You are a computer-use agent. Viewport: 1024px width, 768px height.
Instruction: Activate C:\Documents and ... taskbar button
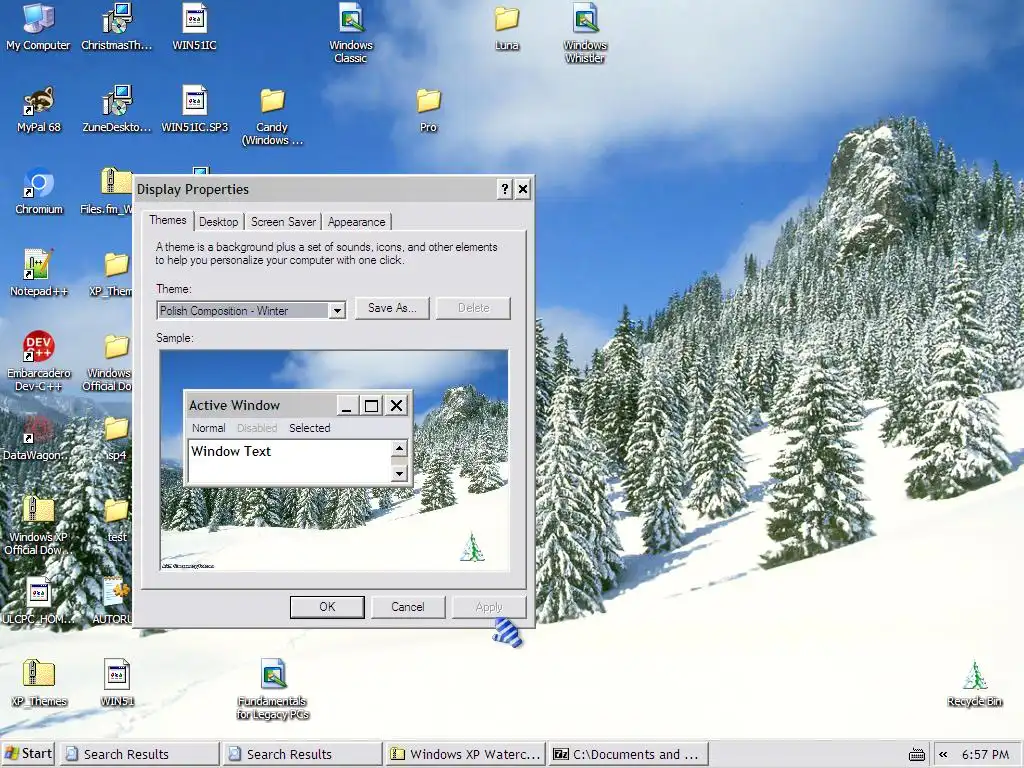(629, 754)
